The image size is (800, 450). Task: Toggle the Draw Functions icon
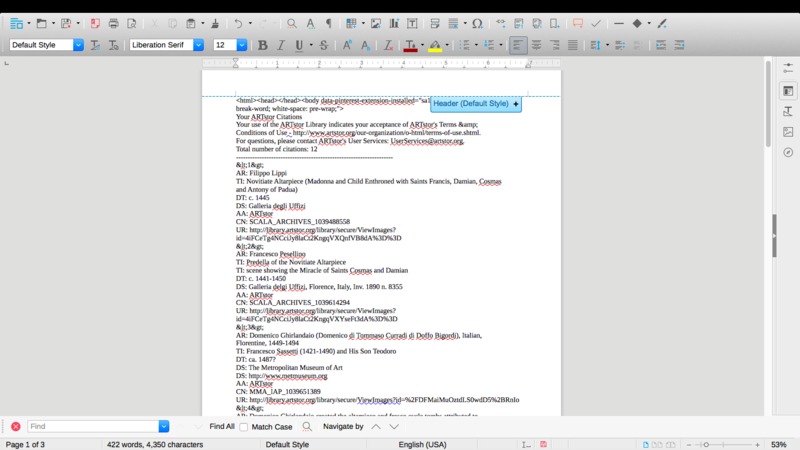tap(662, 23)
